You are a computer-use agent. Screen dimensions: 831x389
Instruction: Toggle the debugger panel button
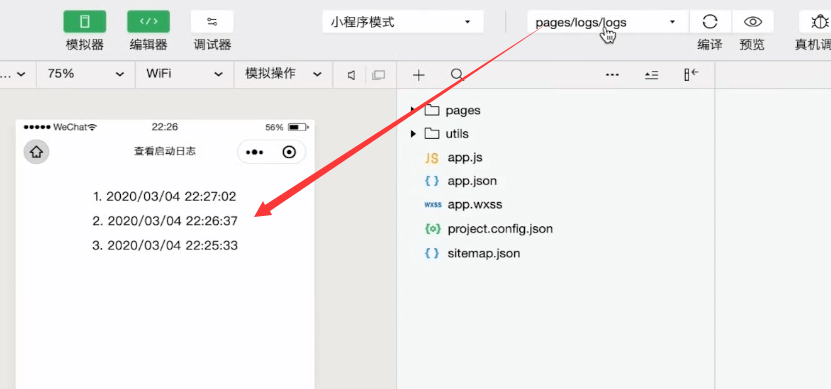click(212, 22)
